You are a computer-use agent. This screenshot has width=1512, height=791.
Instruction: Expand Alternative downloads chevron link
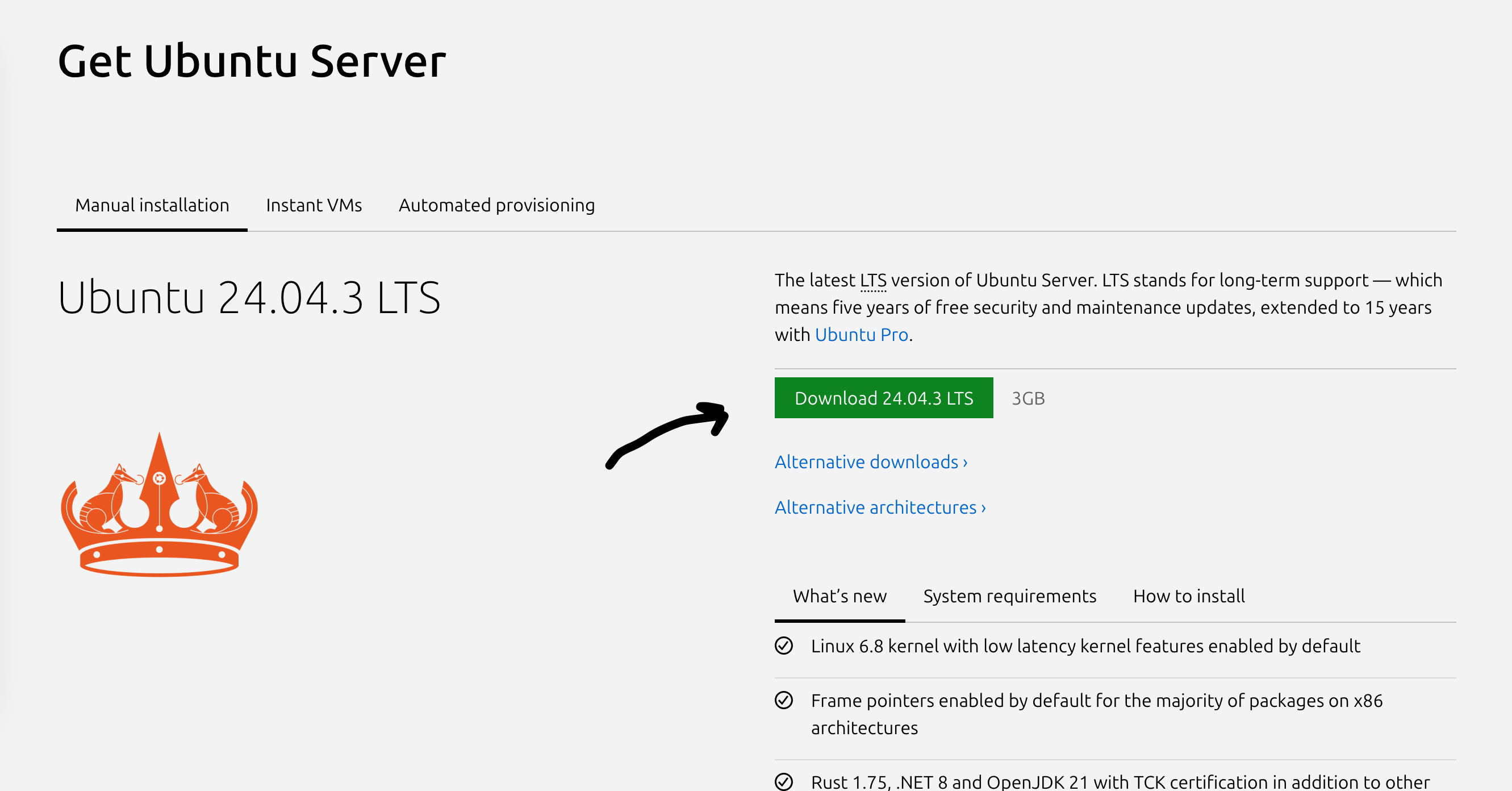(871, 462)
